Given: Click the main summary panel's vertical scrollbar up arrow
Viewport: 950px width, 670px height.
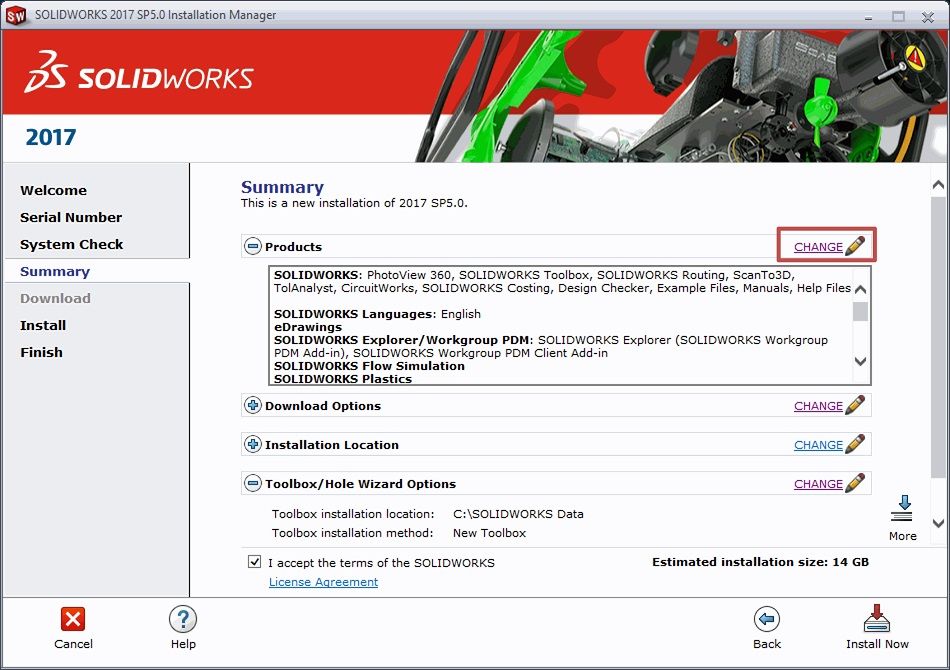Looking at the screenshot, I should click(x=938, y=185).
